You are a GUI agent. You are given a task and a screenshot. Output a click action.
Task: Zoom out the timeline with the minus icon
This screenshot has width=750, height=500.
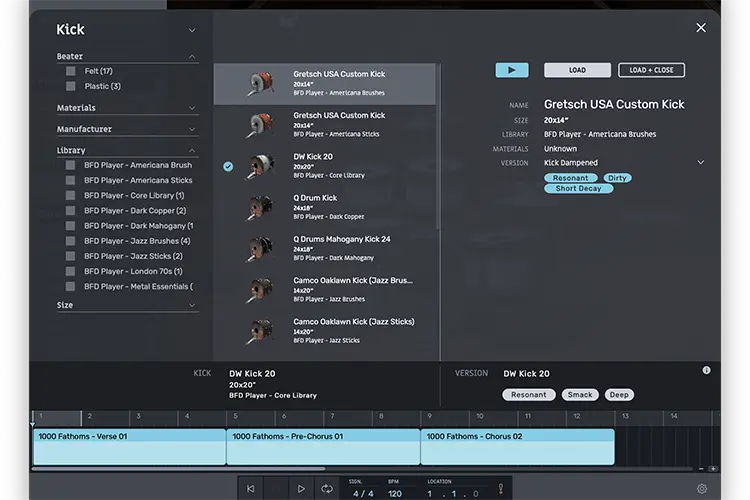tap(701, 469)
